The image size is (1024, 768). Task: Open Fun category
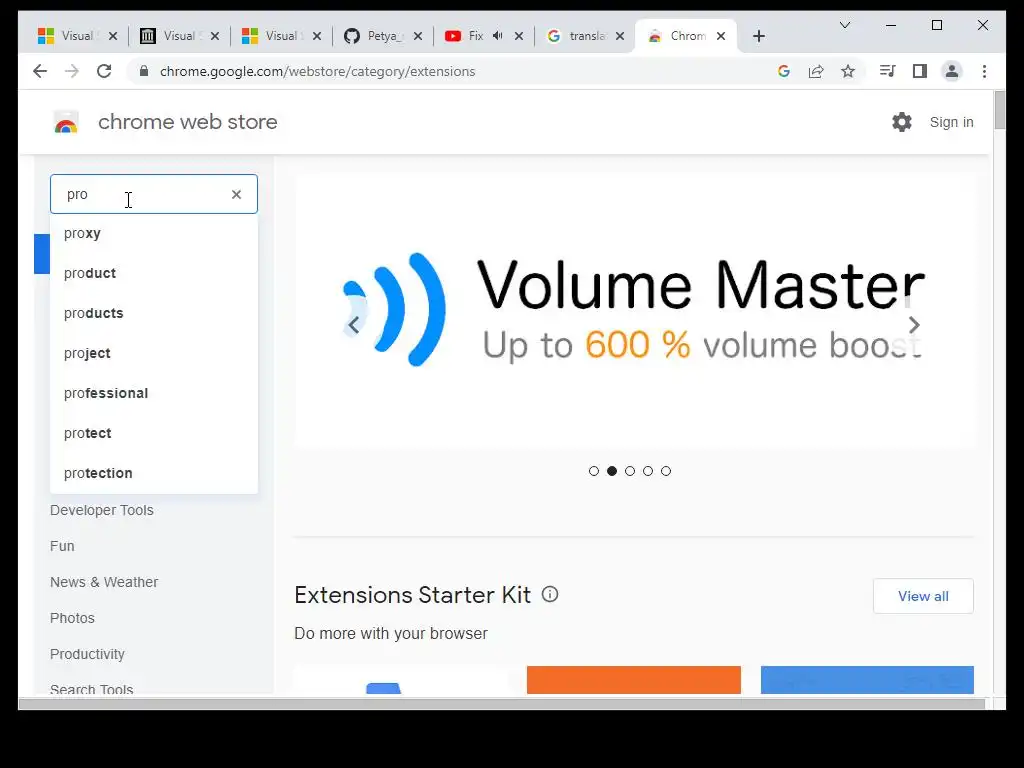tap(62, 546)
